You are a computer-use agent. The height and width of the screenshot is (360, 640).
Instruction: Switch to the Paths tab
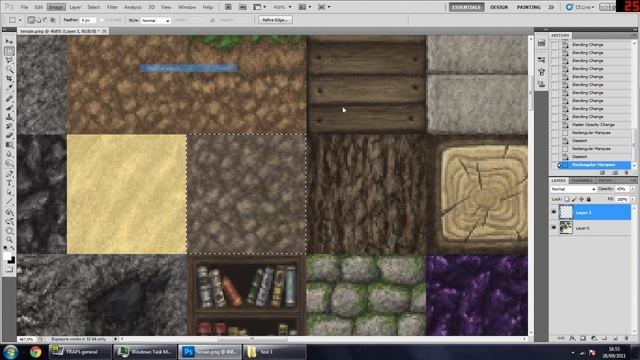pos(605,180)
